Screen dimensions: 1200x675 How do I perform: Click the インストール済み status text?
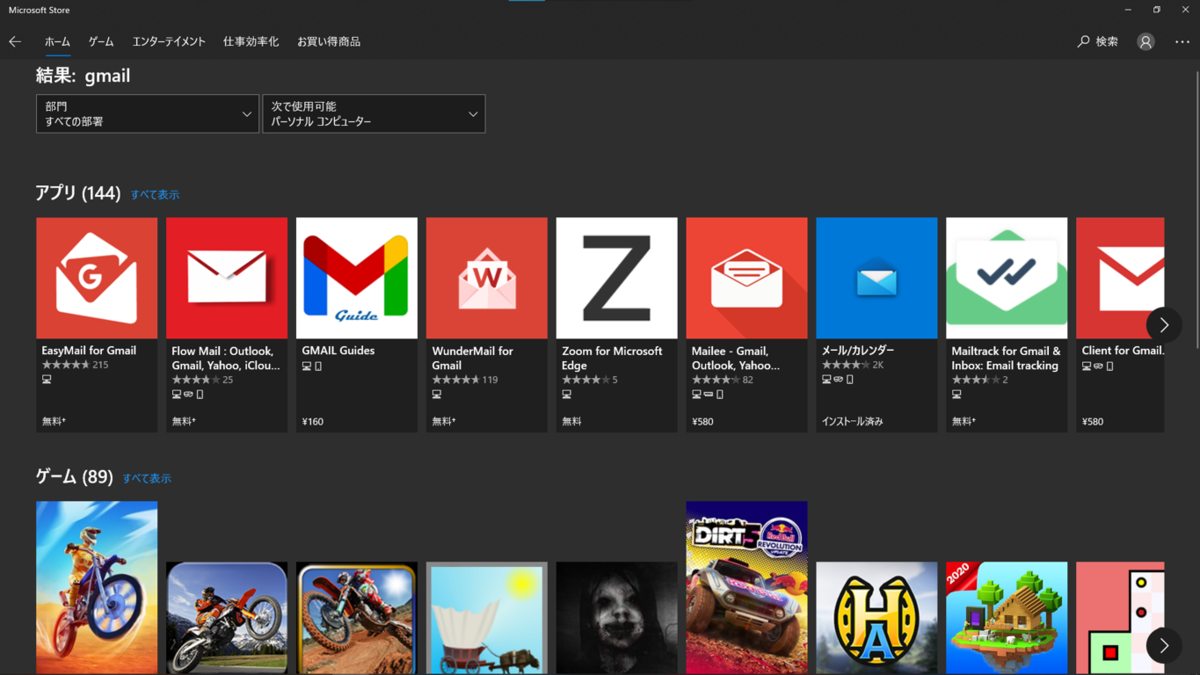click(x=852, y=422)
